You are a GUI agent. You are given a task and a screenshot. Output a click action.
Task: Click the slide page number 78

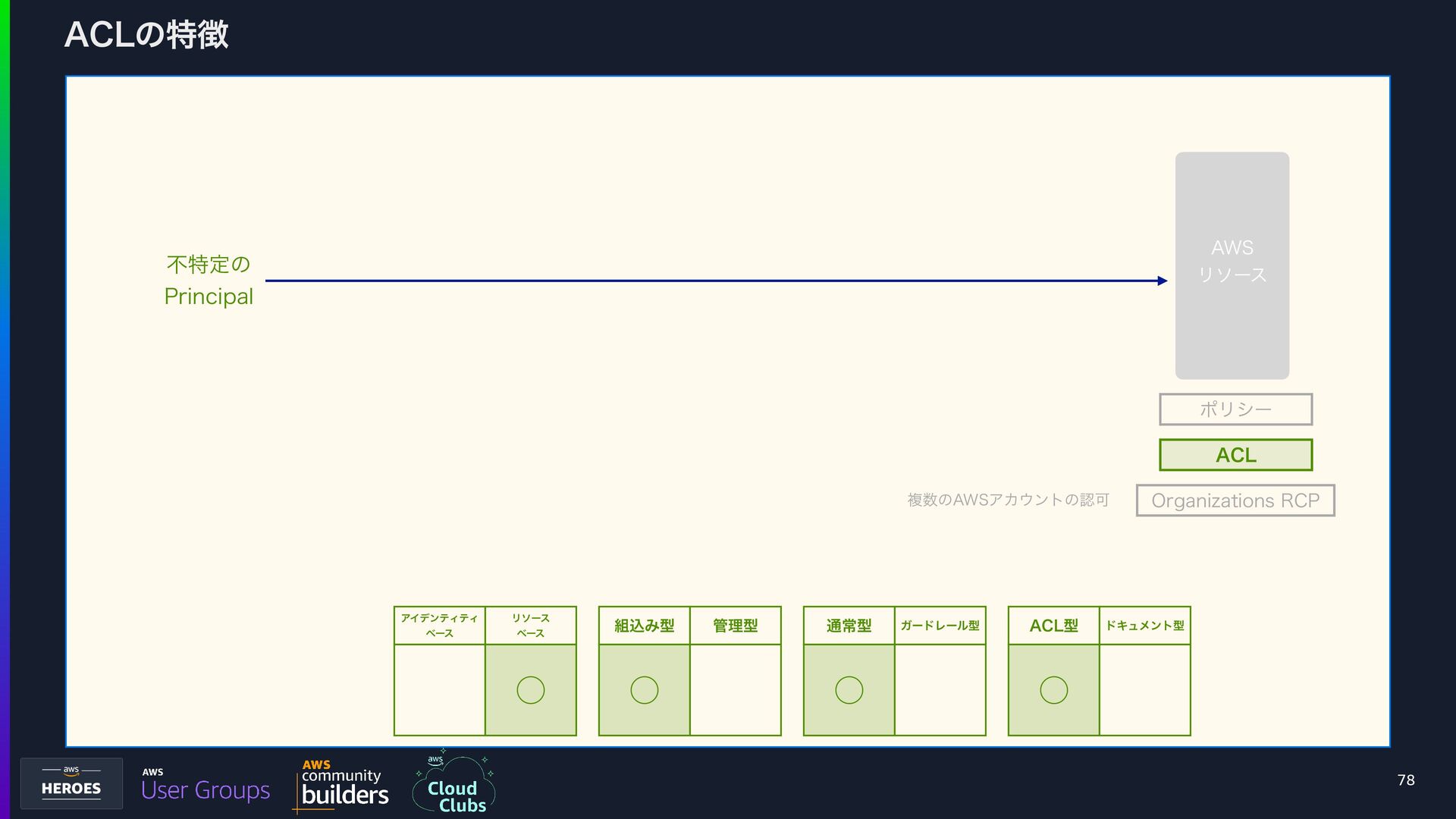click(x=1406, y=780)
